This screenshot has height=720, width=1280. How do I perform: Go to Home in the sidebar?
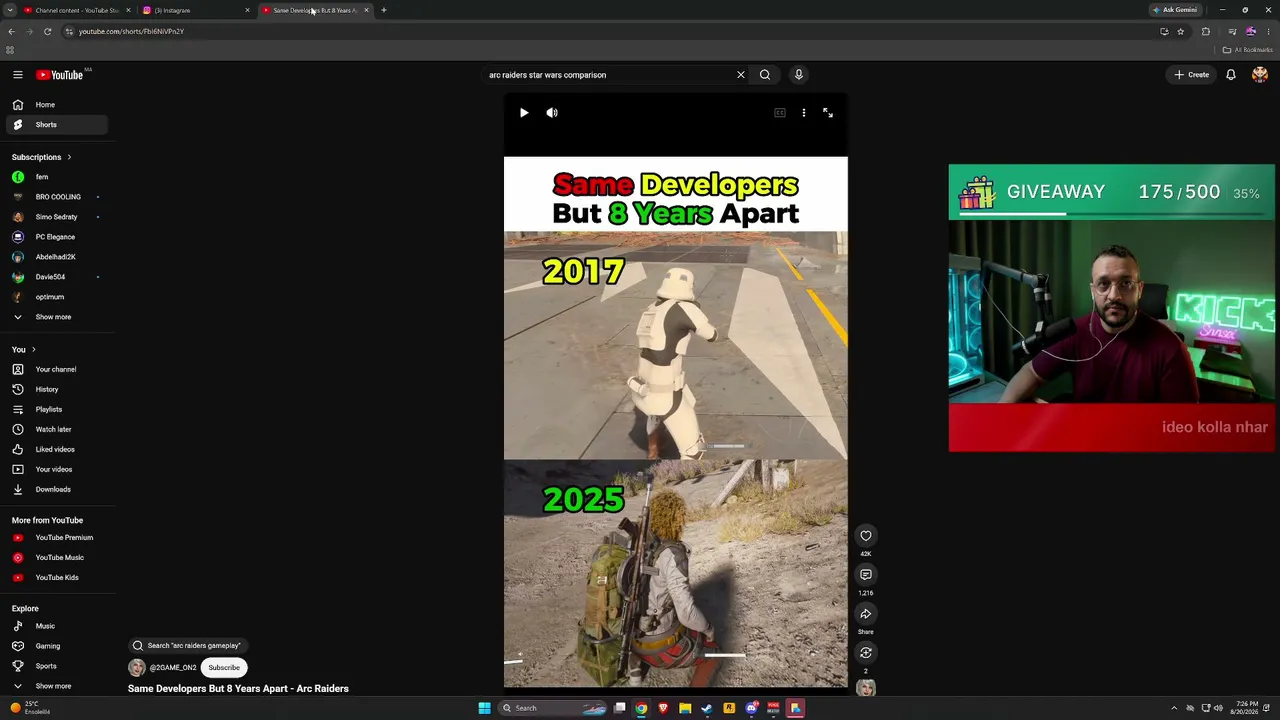pyautogui.click(x=57, y=105)
